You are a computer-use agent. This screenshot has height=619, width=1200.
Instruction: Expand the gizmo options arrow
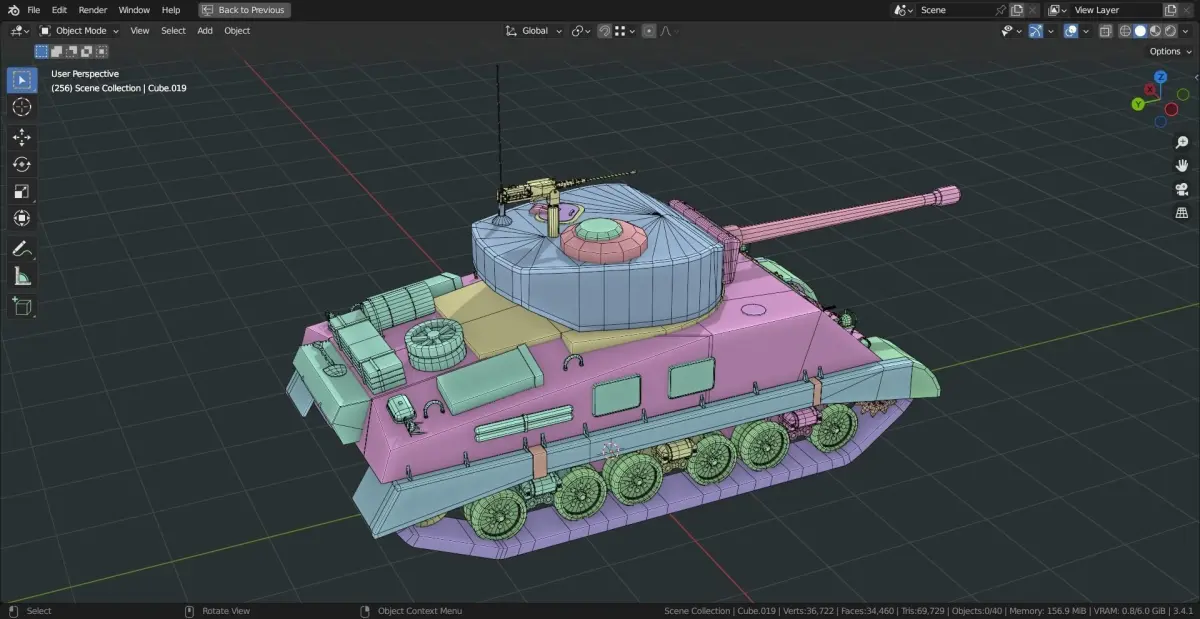pyautogui.click(x=1050, y=31)
